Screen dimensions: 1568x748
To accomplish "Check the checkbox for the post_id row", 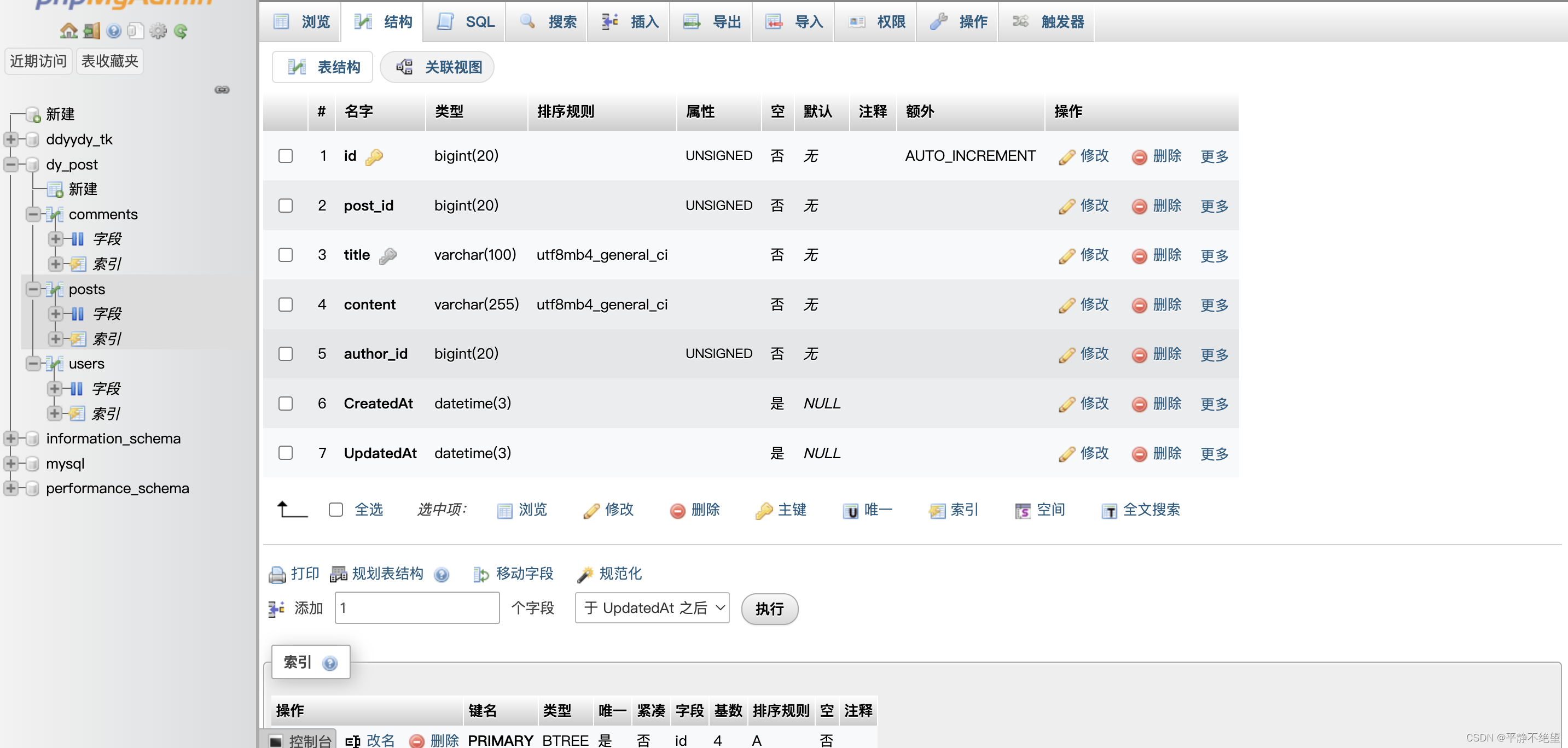I will pos(286,206).
